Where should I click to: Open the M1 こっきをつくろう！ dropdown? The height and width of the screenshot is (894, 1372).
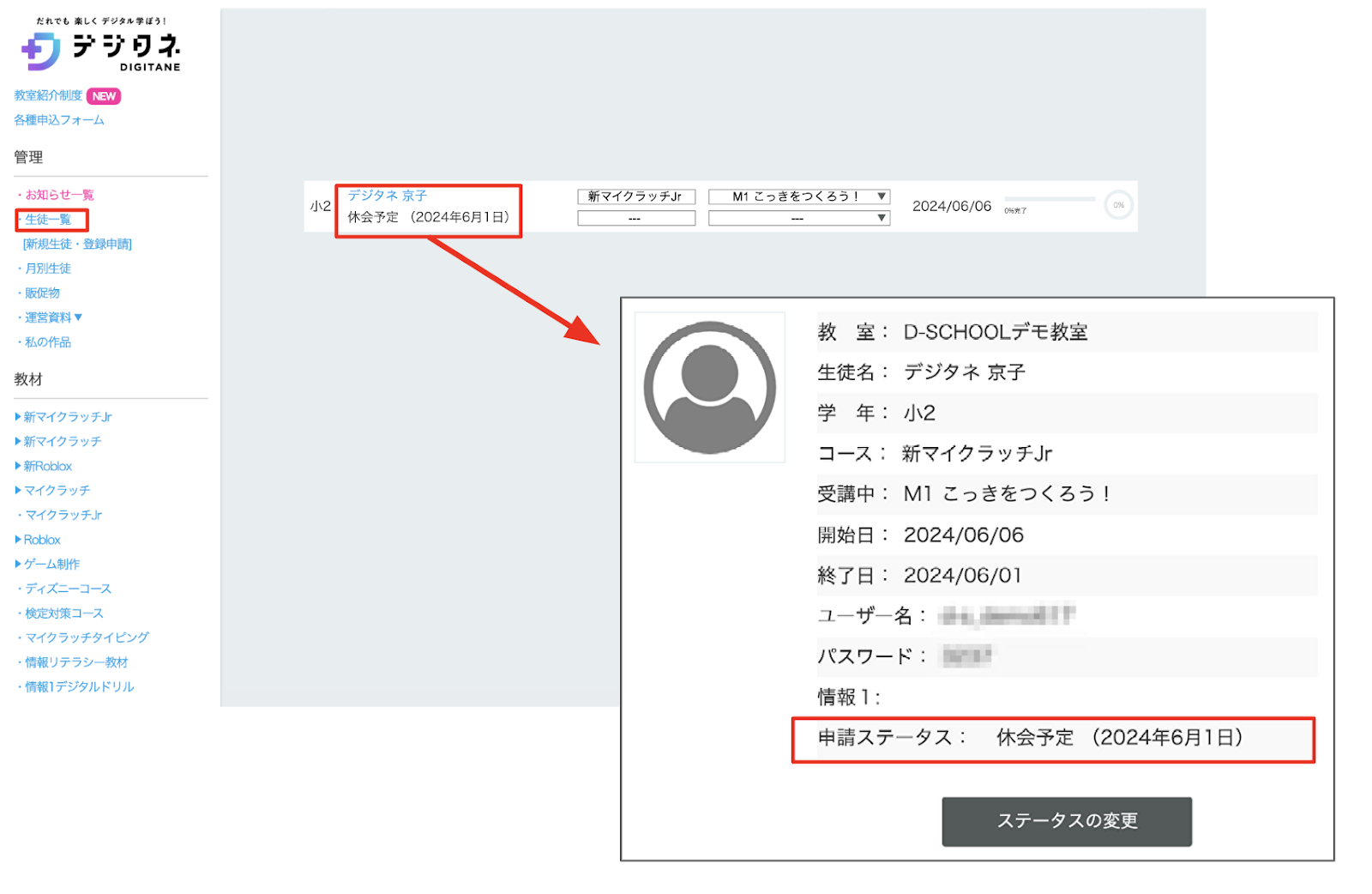click(x=798, y=196)
